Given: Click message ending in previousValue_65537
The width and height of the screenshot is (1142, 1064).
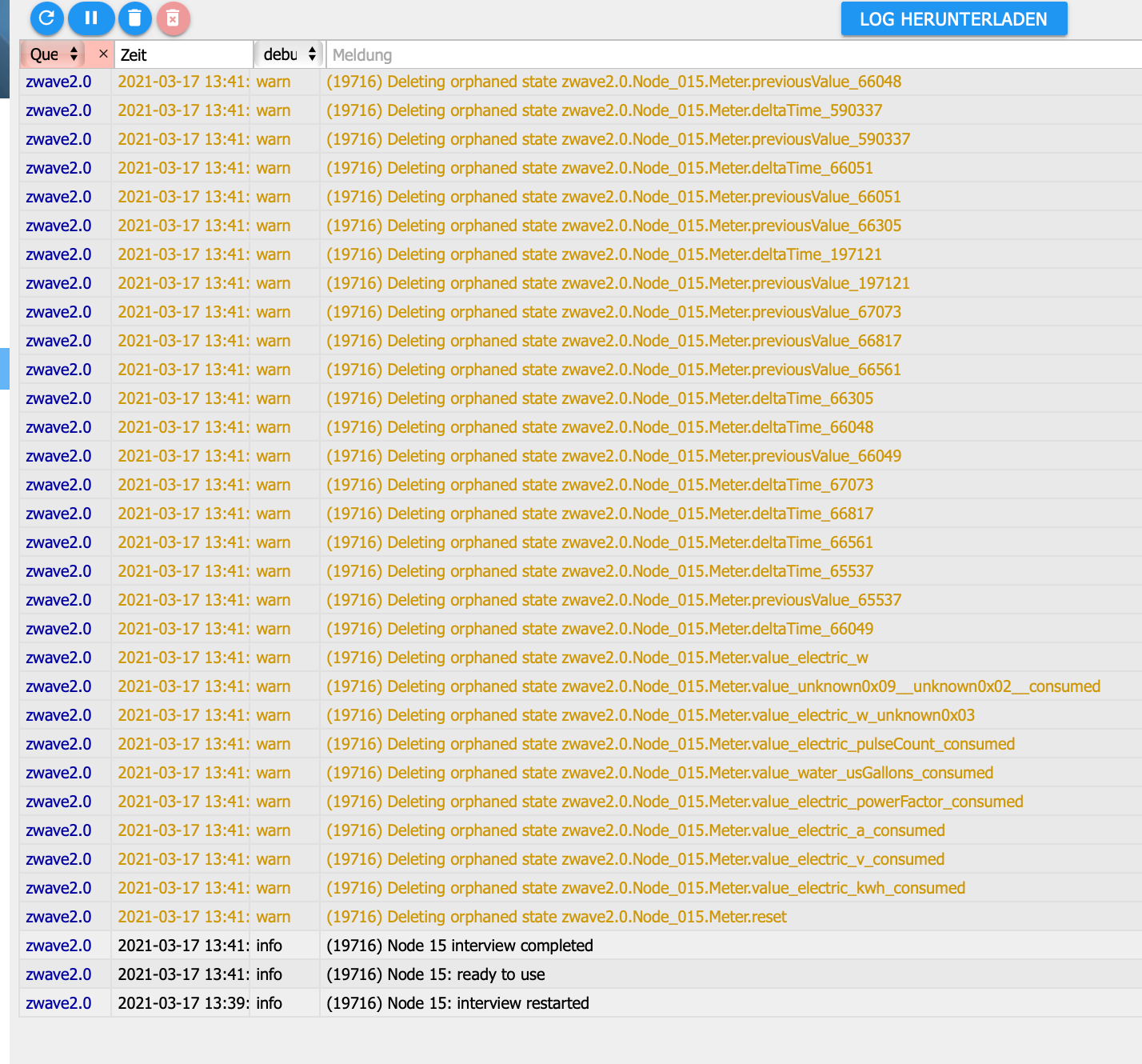Looking at the screenshot, I should [x=613, y=600].
